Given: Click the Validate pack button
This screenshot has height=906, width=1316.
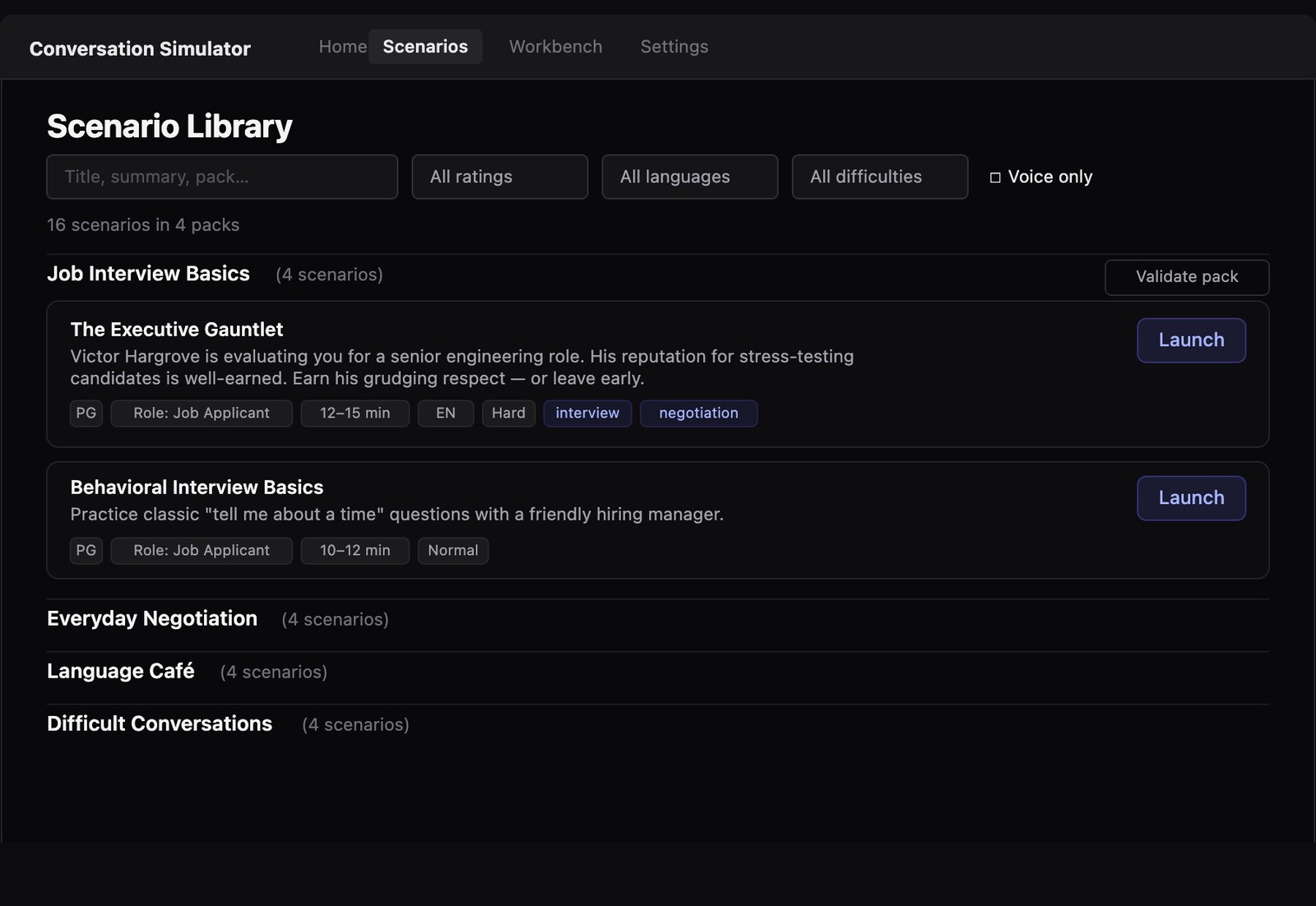Looking at the screenshot, I should click(1187, 277).
